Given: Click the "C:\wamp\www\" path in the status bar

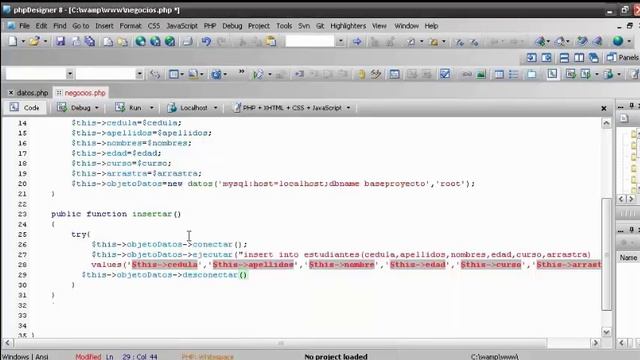Looking at the screenshot, I should click(x=495, y=357).
